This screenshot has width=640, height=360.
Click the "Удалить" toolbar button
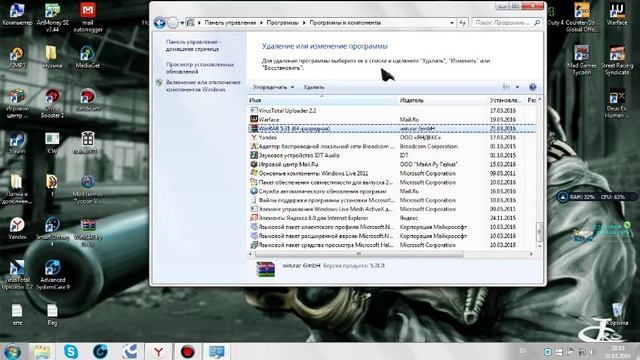(313, 87)
